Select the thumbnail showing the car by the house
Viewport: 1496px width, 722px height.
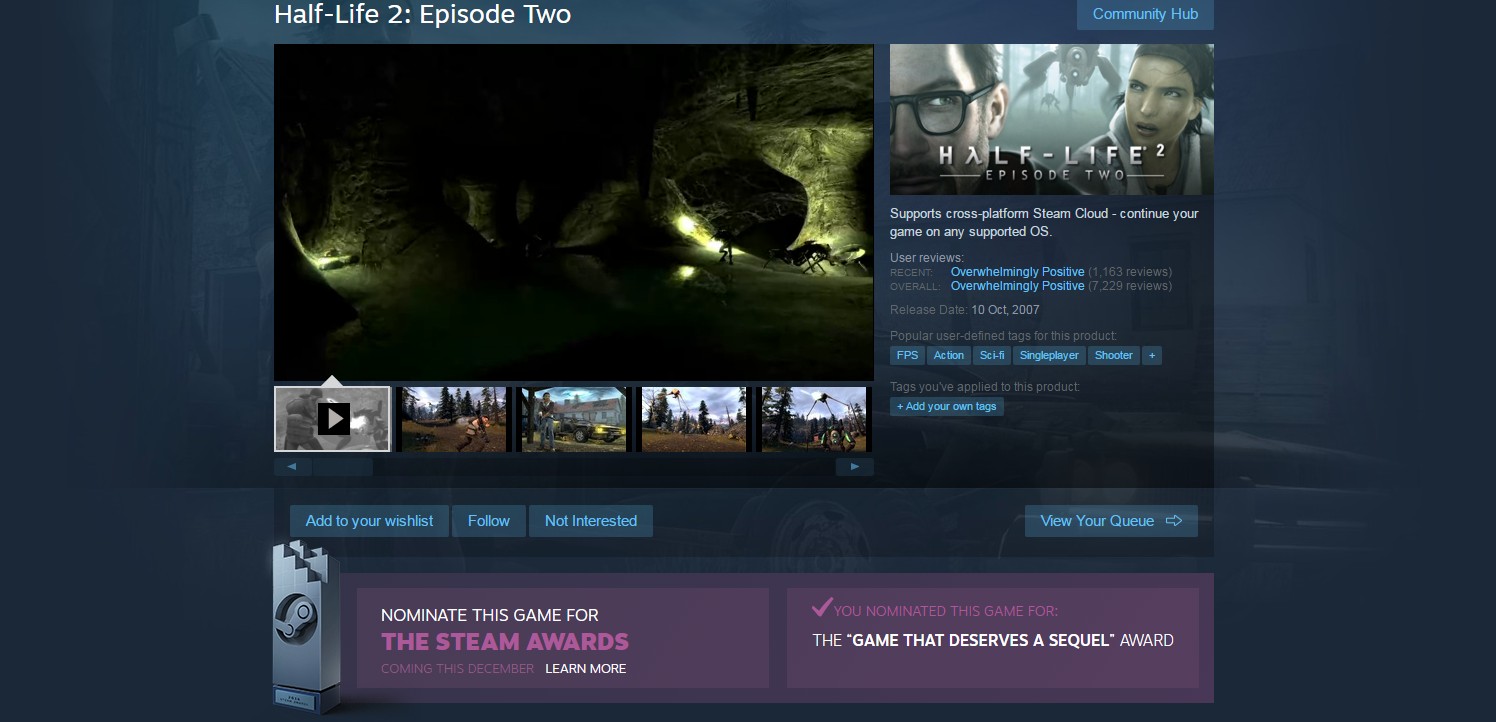point(576,419)
